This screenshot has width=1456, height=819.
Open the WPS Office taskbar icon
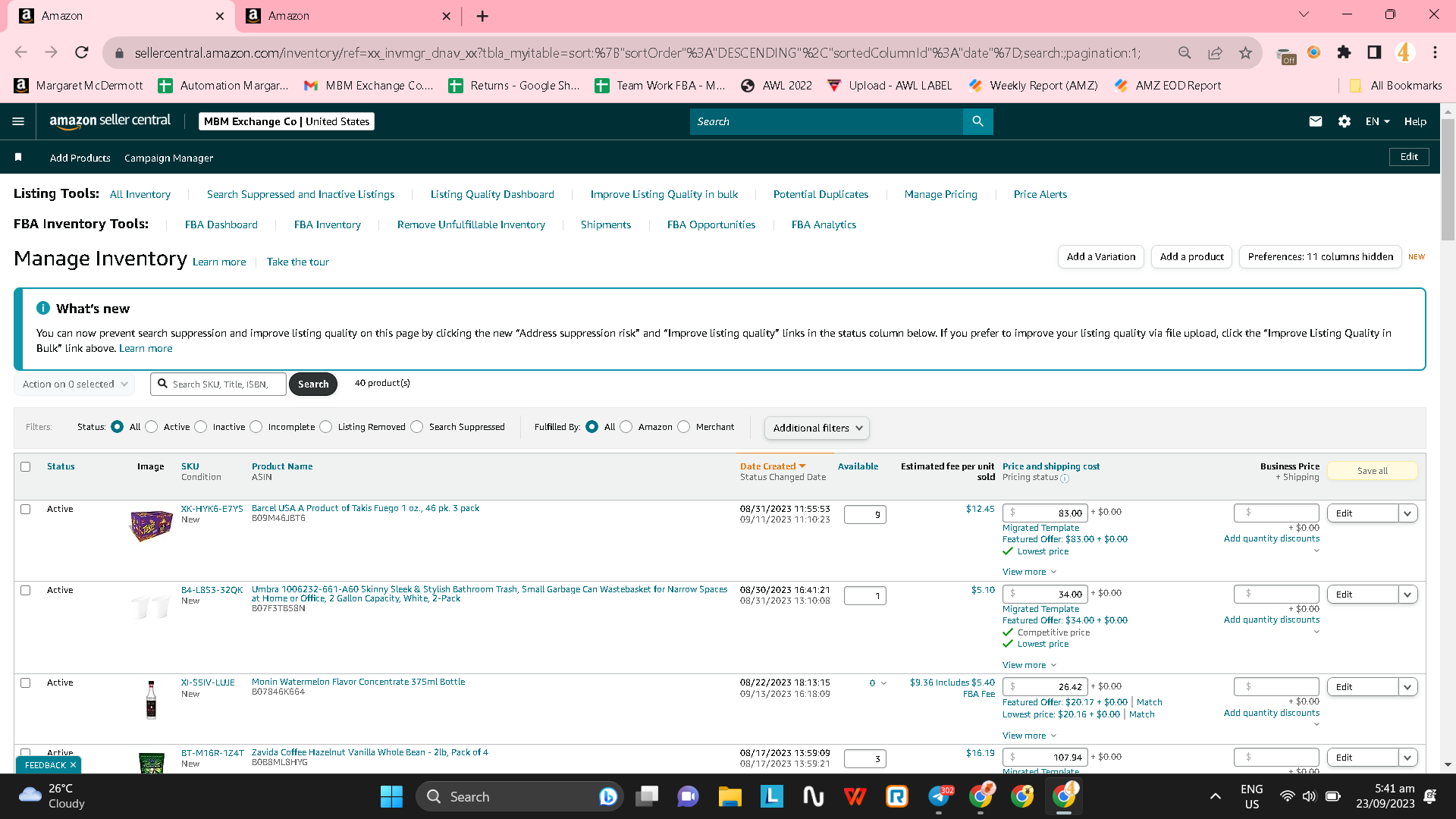click(x=855, y=796)
